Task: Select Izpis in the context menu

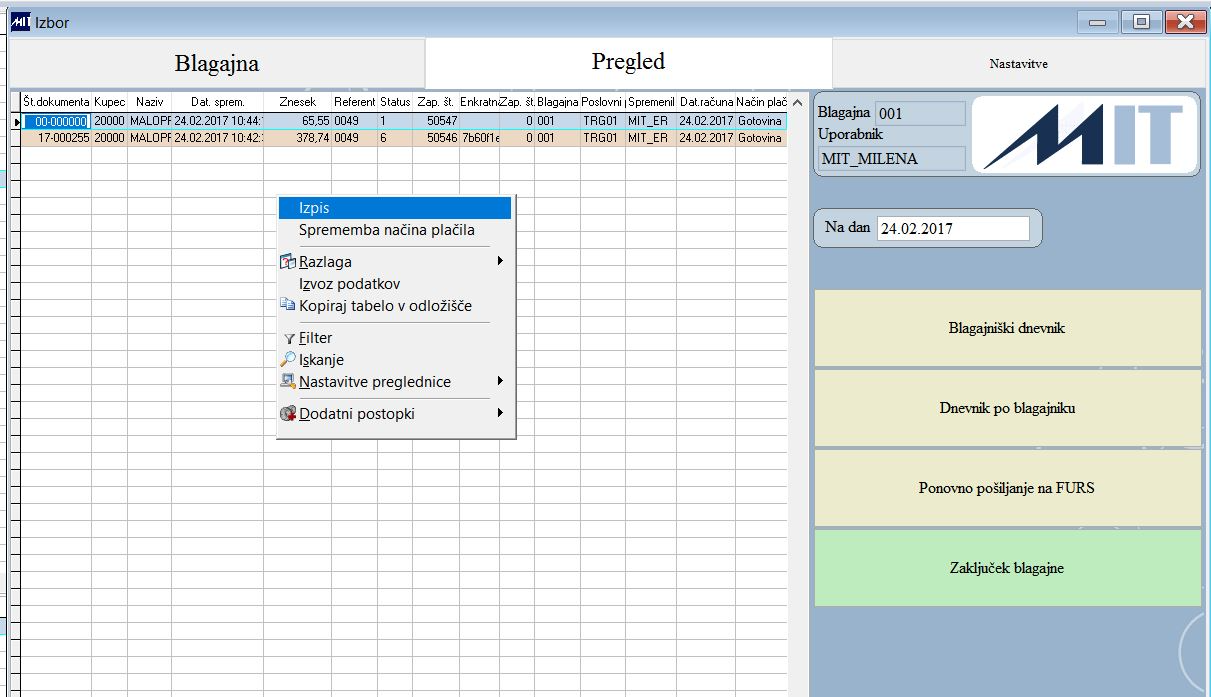Action: click(395, 208)
